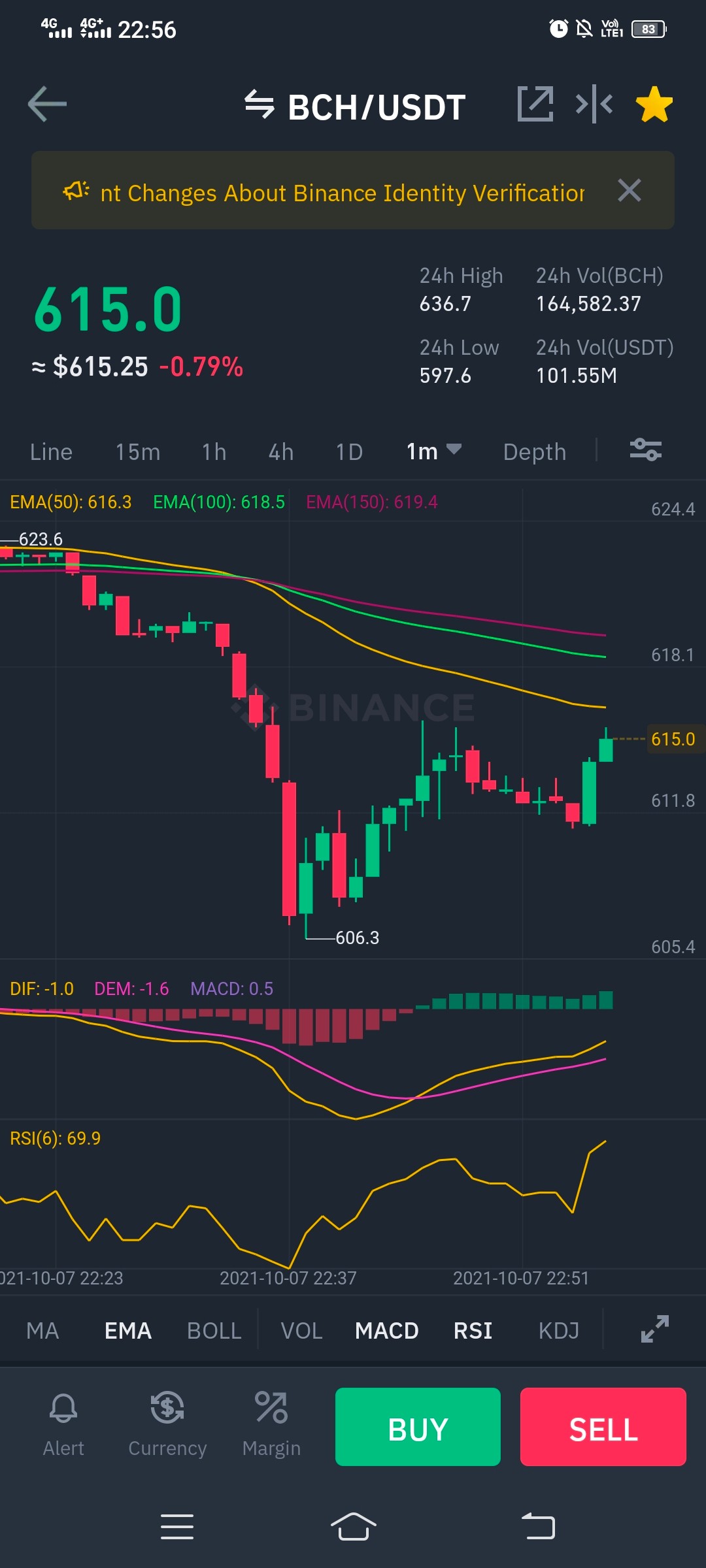
Task: Expand the 1m interval dropdown
Action: pos(434,451)
